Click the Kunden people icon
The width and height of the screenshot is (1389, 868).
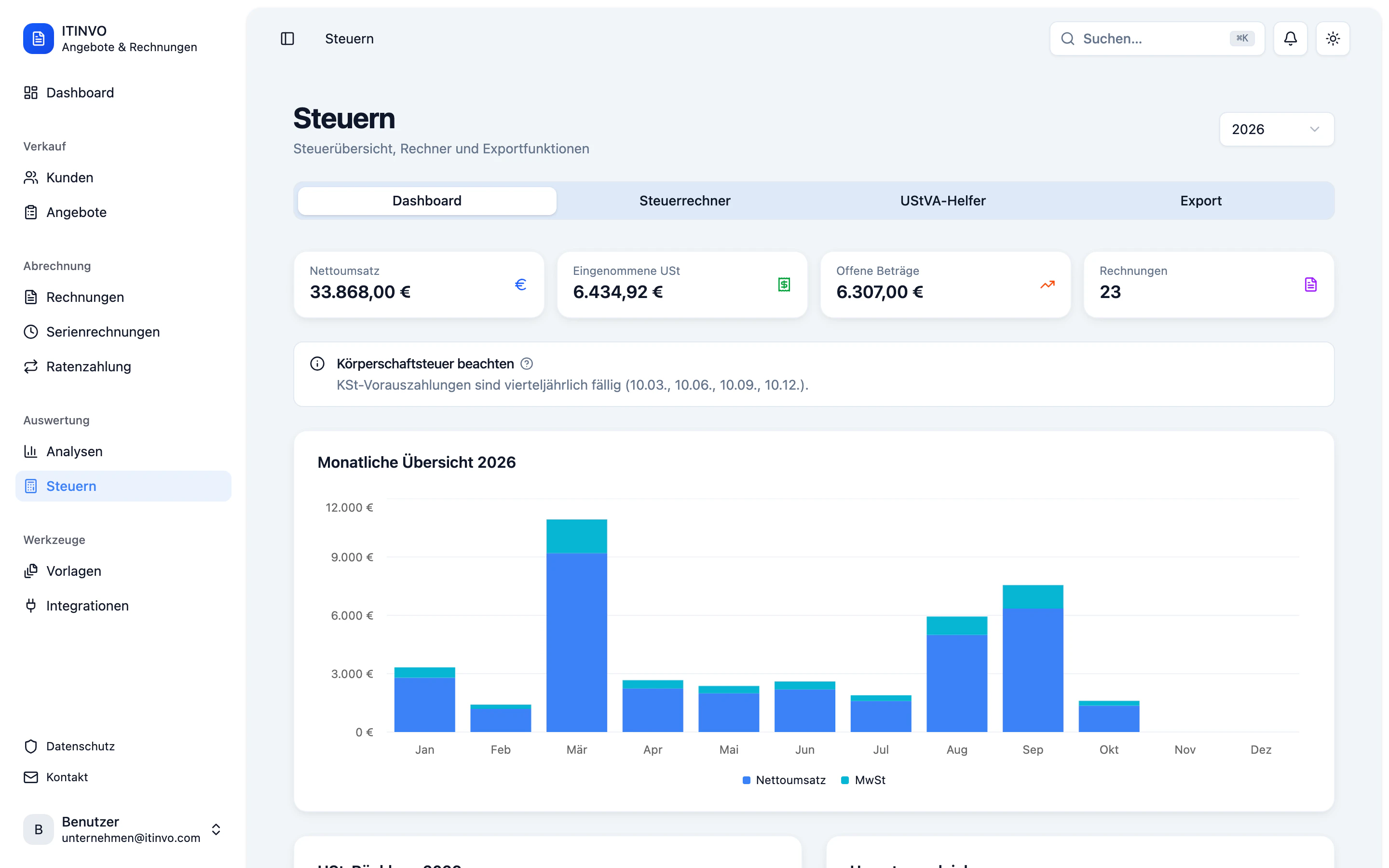point(31,177)
